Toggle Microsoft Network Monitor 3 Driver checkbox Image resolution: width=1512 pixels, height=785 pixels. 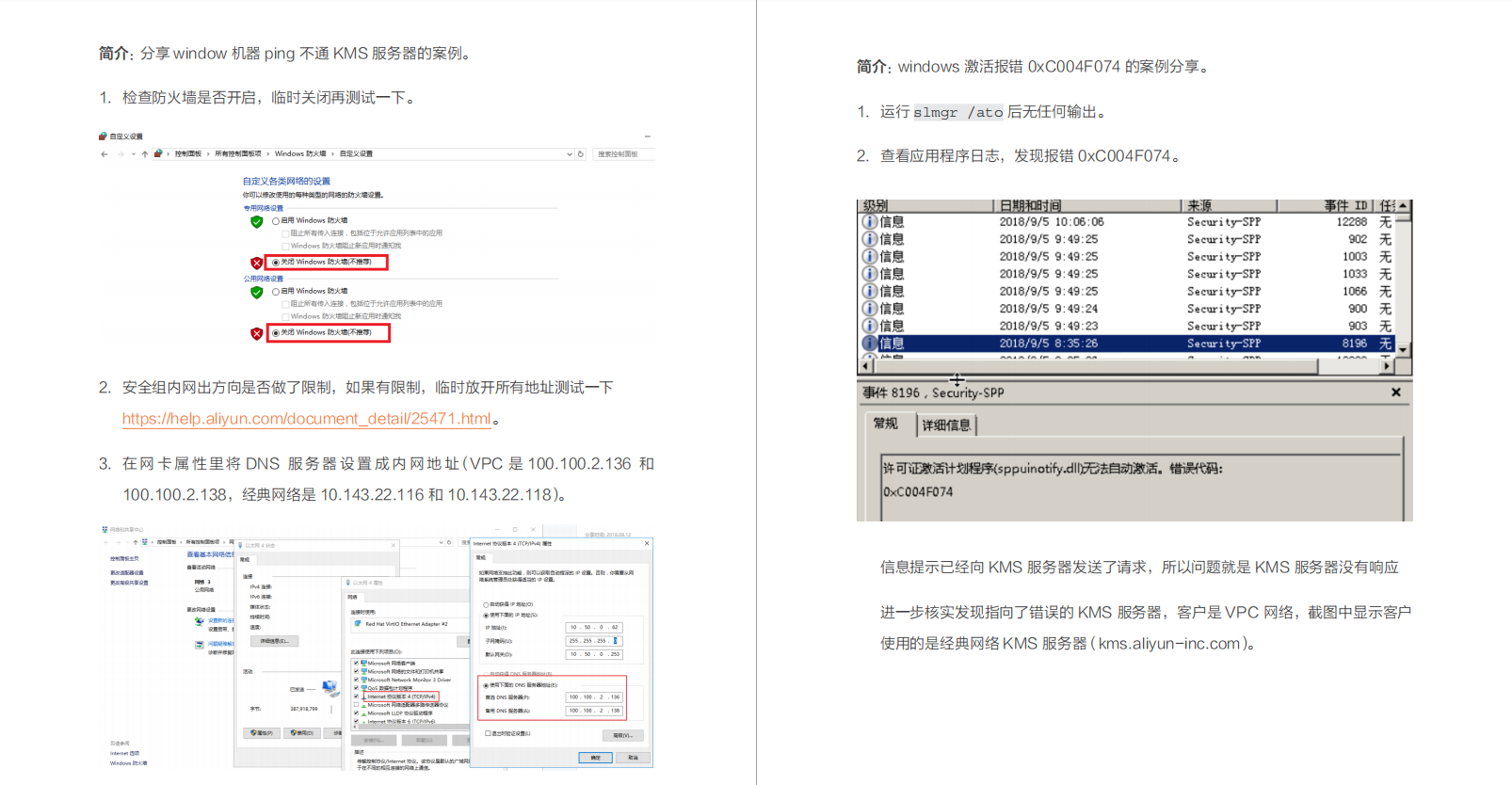click(x=356, y=680)
